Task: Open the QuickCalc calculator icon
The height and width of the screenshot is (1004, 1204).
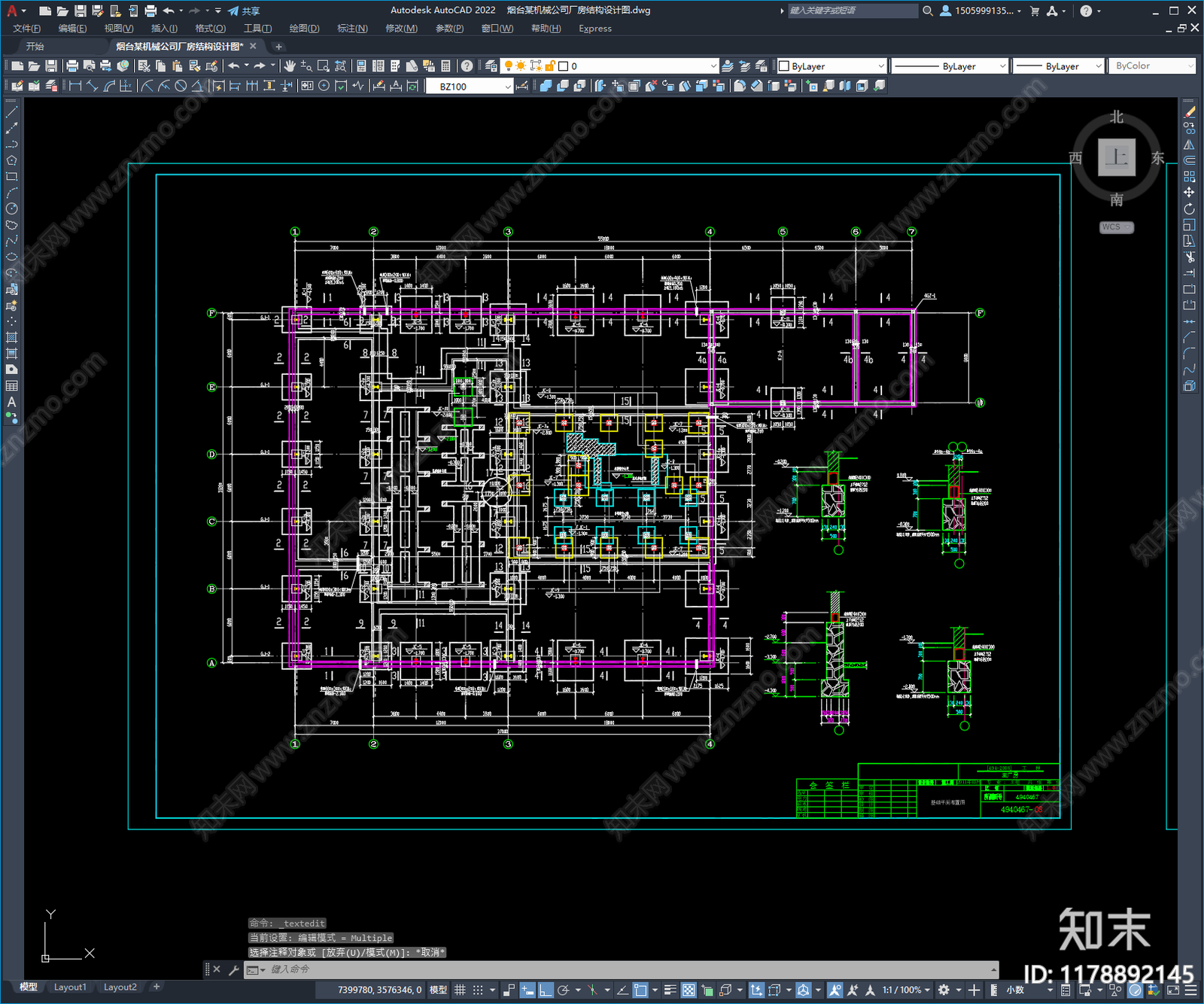Action: [445, 66]
